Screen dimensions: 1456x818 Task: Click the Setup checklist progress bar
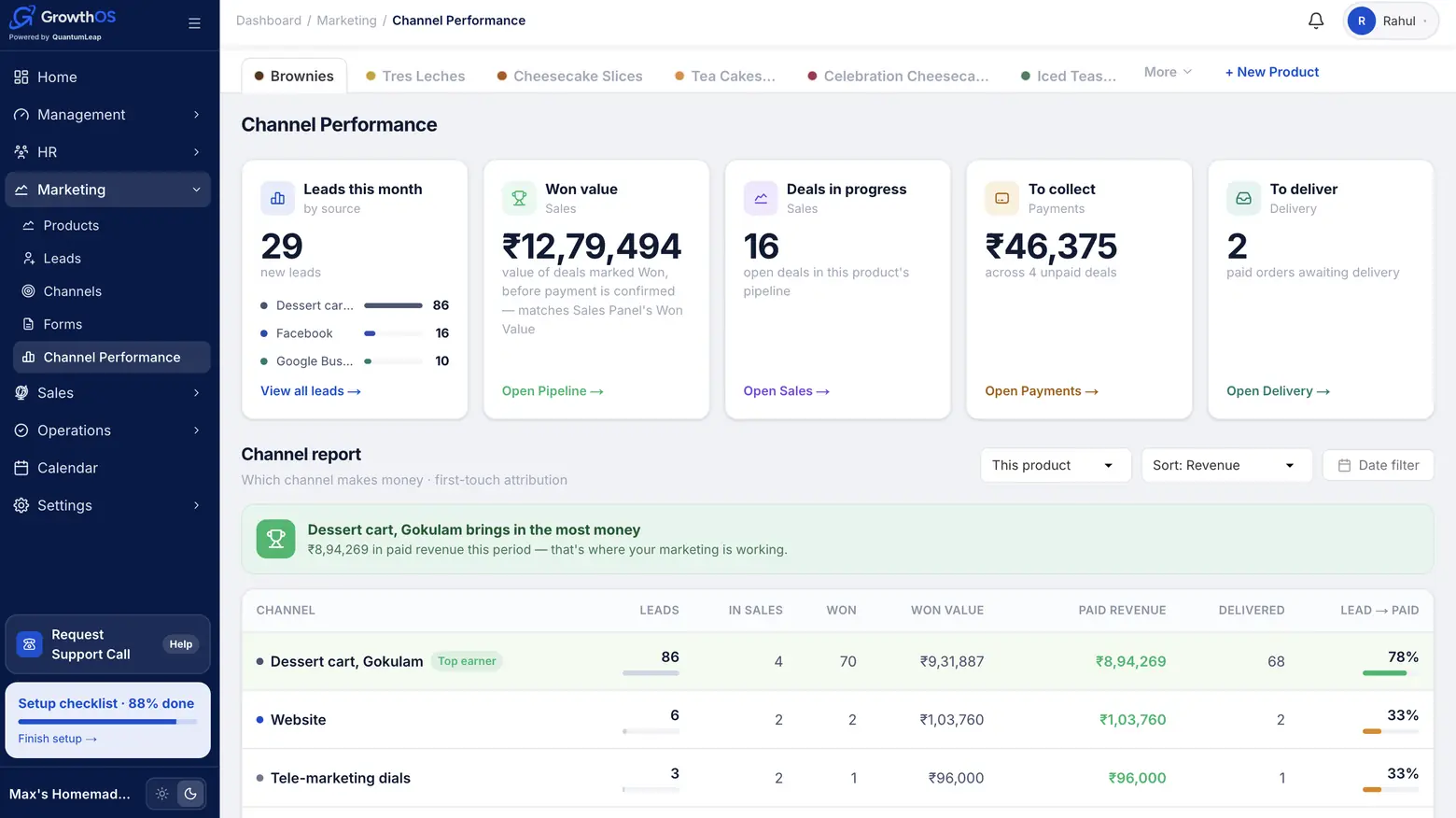[107, 722]
